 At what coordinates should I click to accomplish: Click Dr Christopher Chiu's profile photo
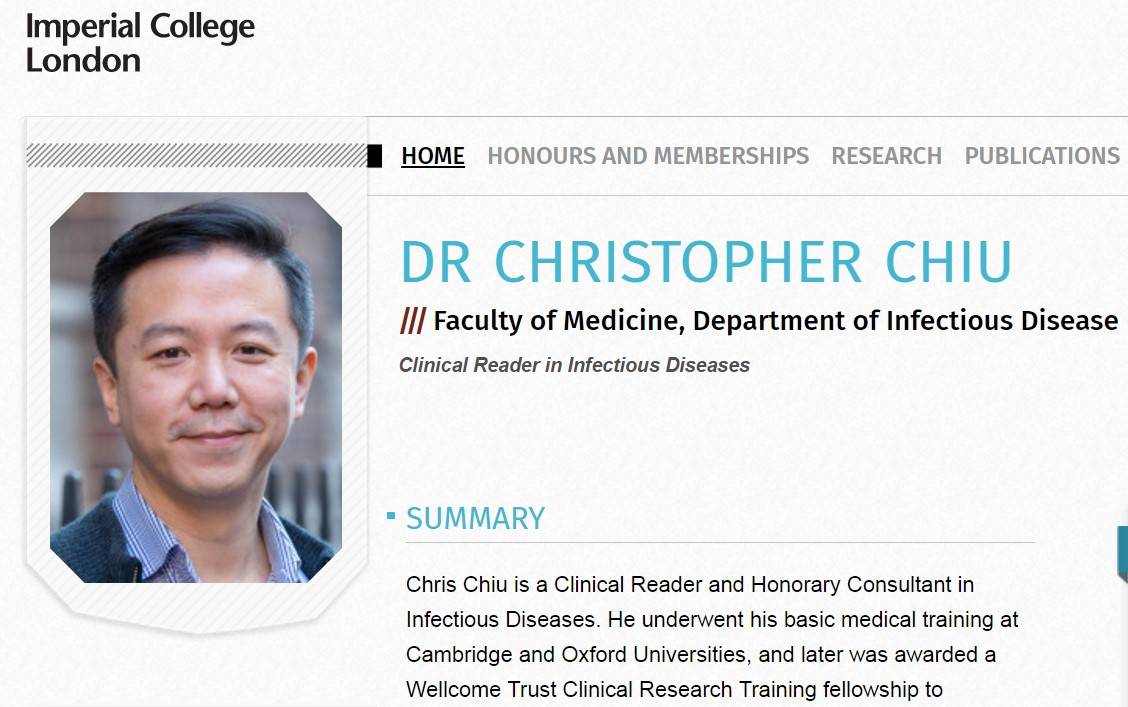click(196, 387)
